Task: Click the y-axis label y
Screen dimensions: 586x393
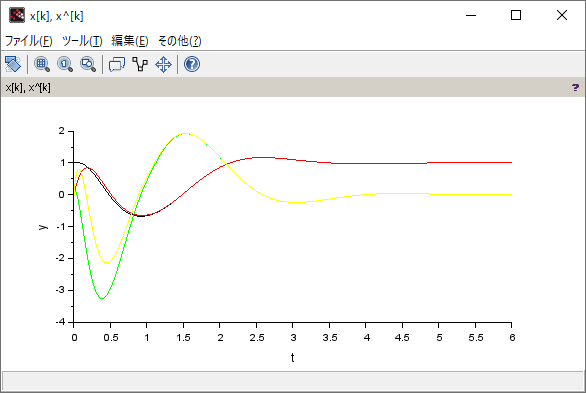Action: click(43, 227)
